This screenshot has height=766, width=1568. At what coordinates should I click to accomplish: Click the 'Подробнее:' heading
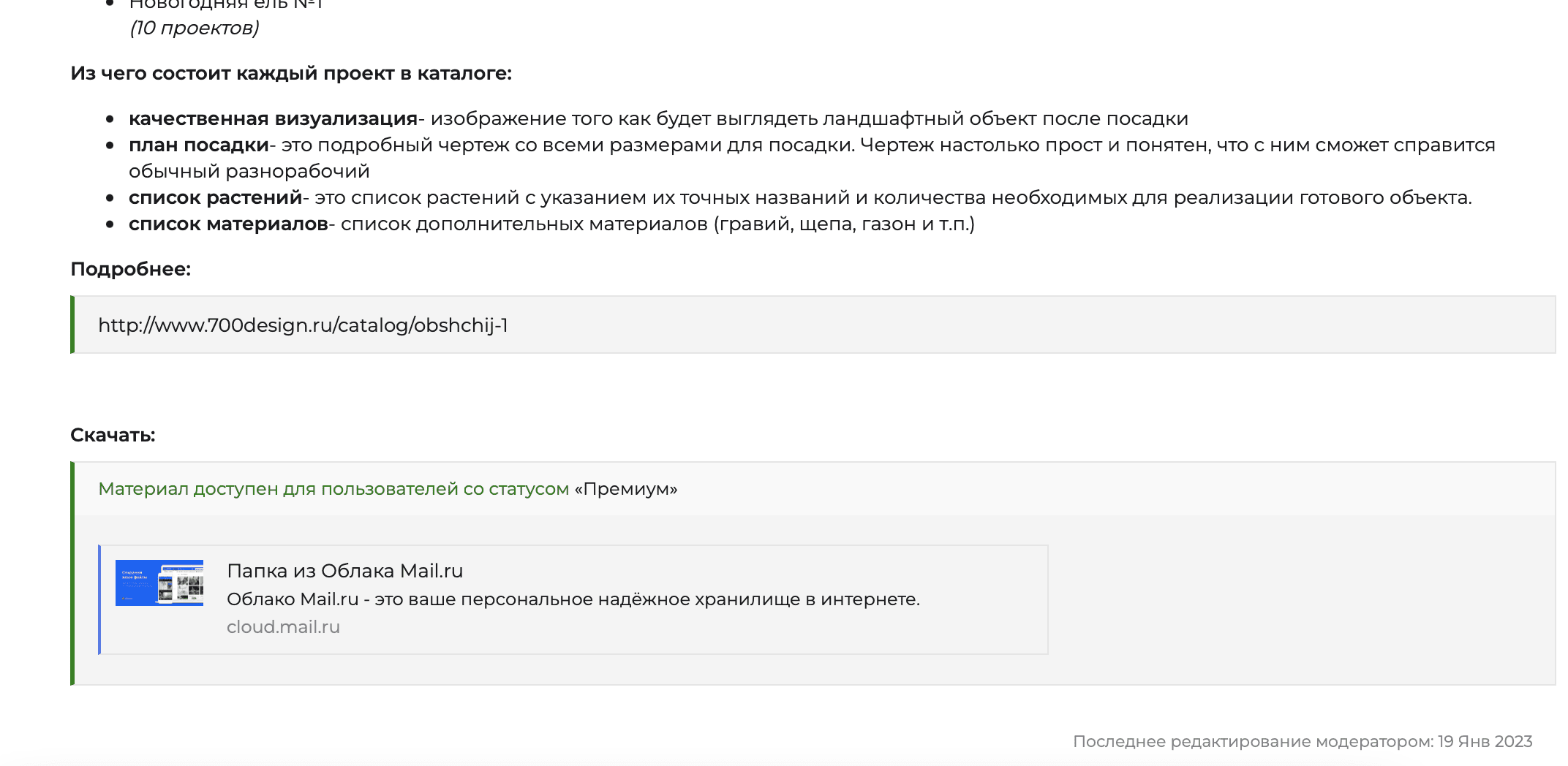point(130,269)
